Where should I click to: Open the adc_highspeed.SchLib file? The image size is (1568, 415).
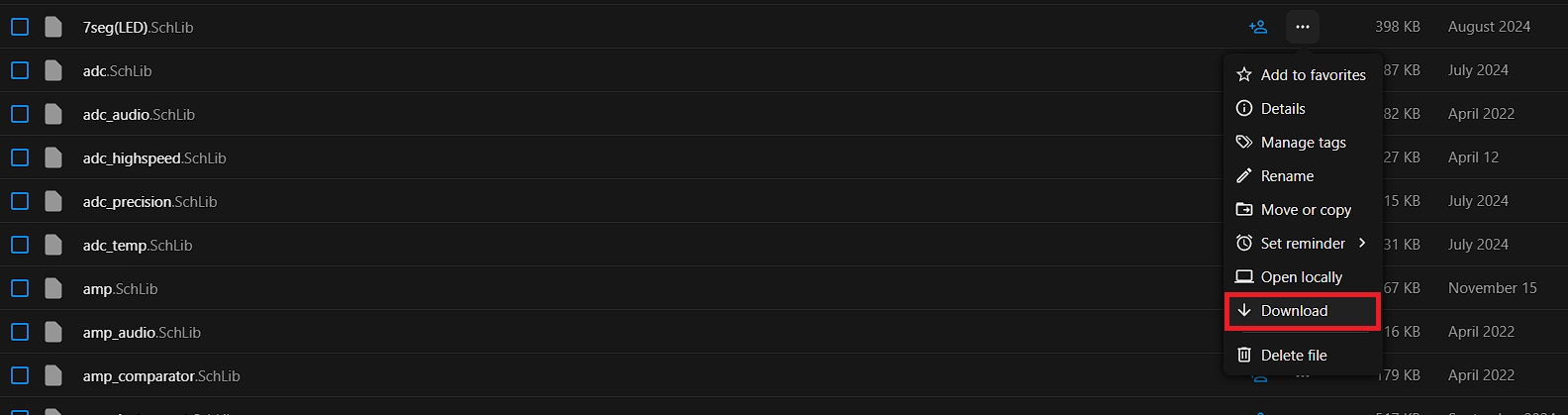pos(154,158)
